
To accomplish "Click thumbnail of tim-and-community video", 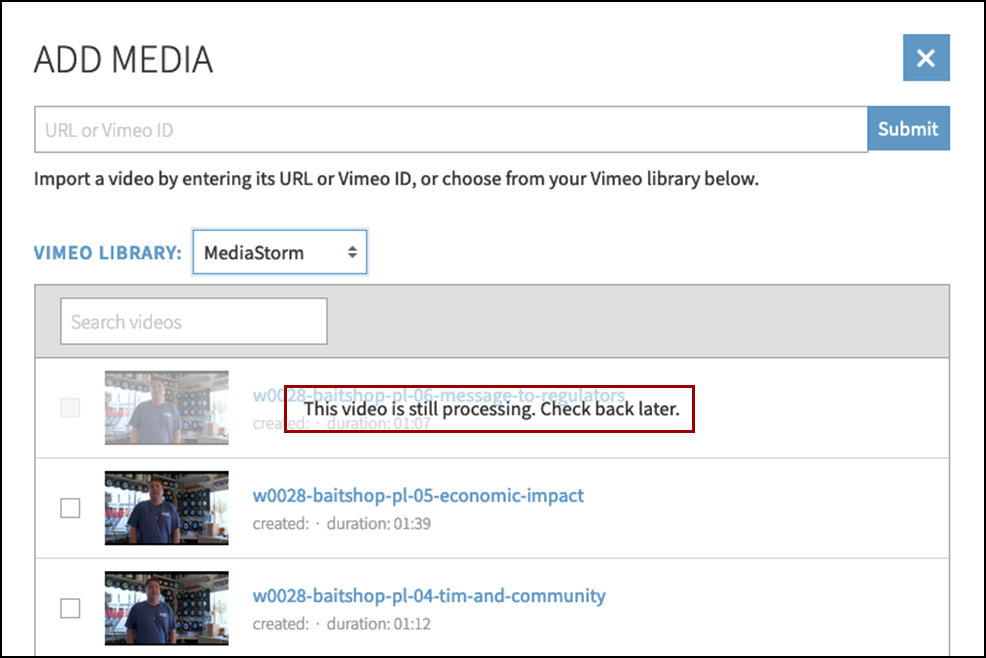I will [166, 608].
